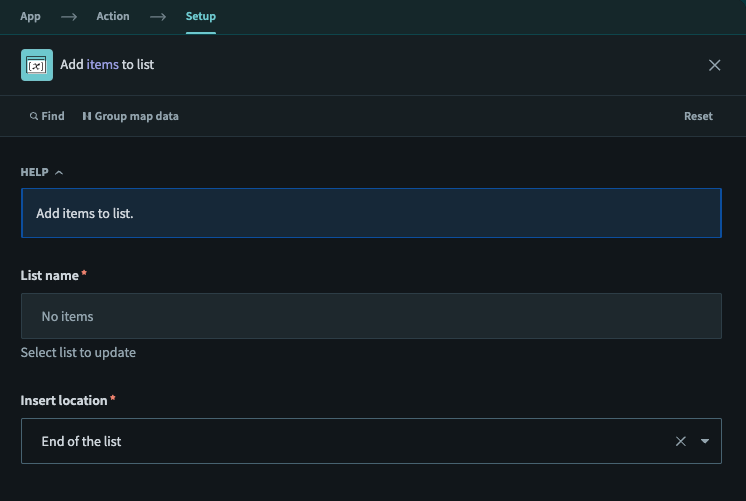Click the arrow between App and Action
Screen dimensions: 746x501
click(68, 17)
